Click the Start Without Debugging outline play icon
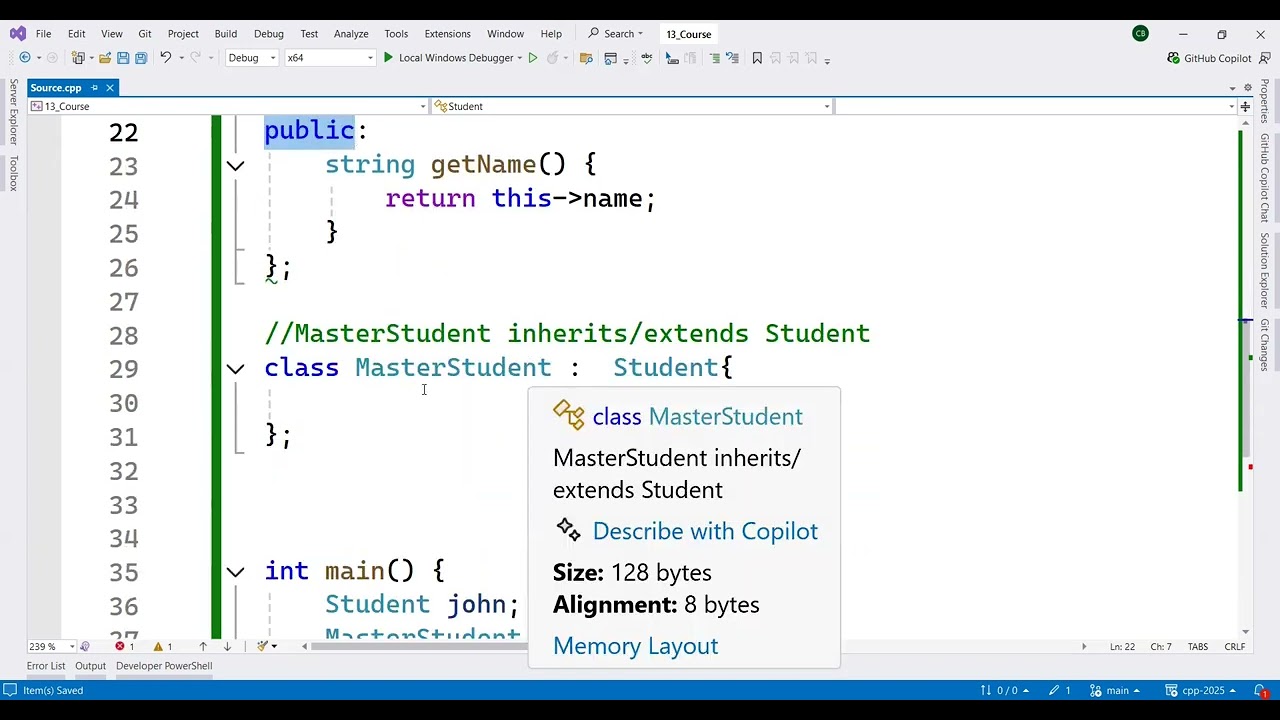Image resolution: width=1280 pixels, height=720 pixels. coord(532,58)
